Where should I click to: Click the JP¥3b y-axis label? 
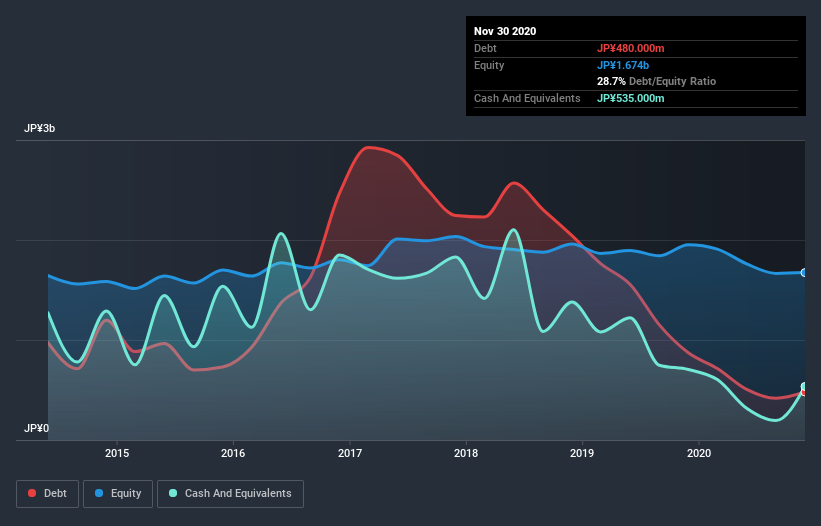(39, 129)
